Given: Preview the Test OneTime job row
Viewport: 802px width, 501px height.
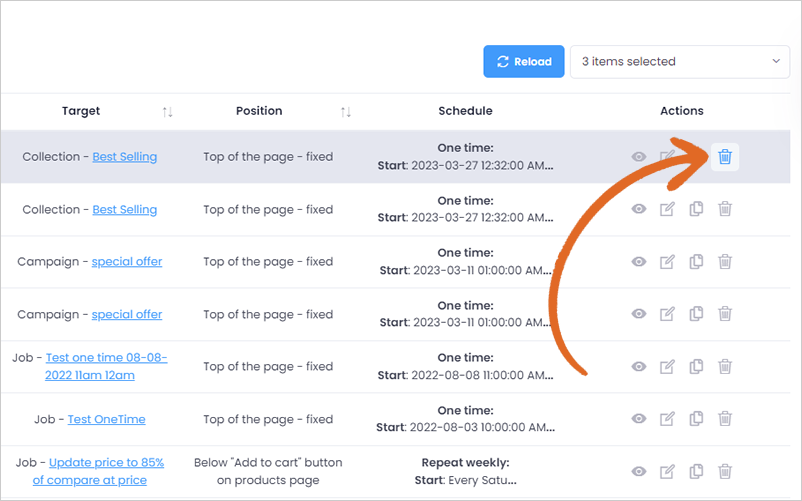Looking at the screenshot, I should (x=639, y=418).
